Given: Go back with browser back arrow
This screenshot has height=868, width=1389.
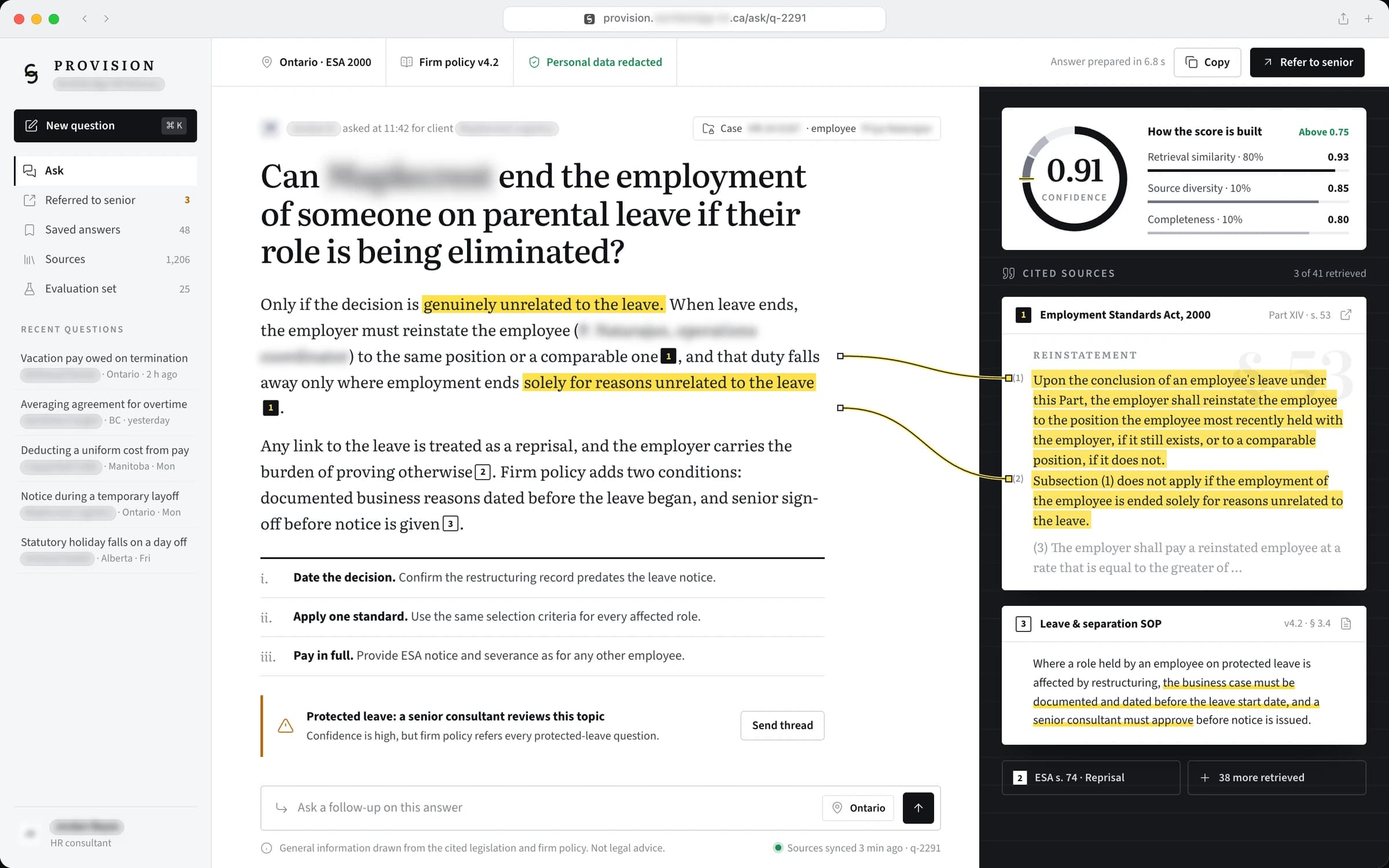Looking at the screenshot, I should pos(85,19).
